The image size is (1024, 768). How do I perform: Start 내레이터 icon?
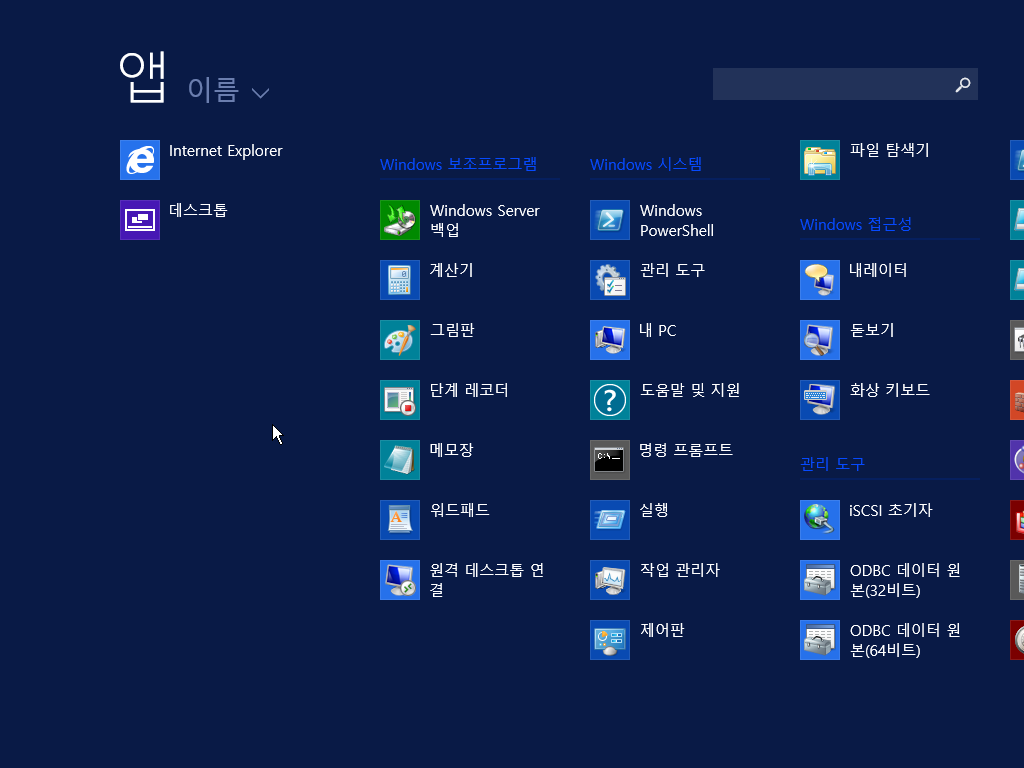[x=820, y=280]
